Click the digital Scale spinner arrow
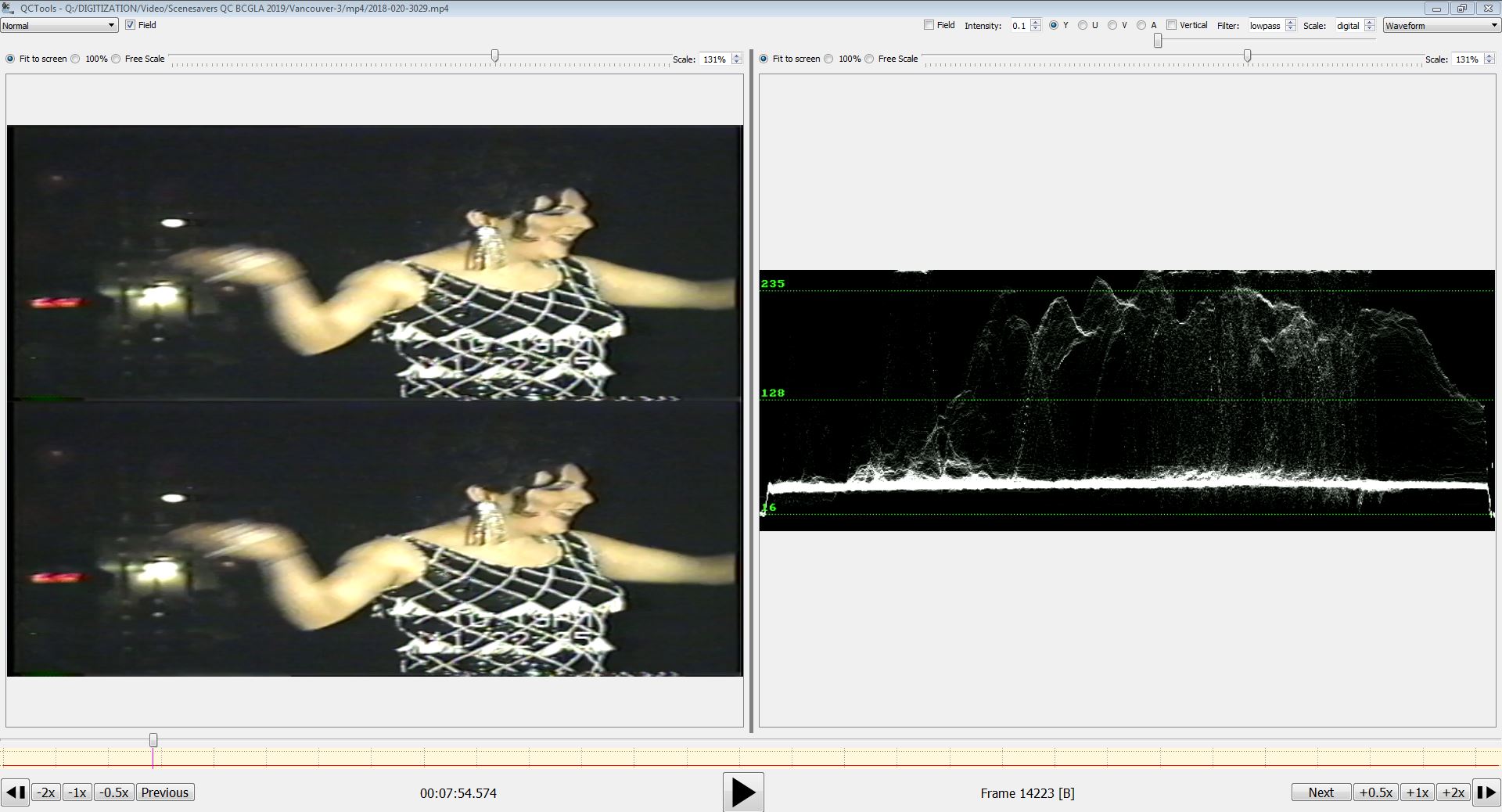1502x812 pixels. (1370, 22)
